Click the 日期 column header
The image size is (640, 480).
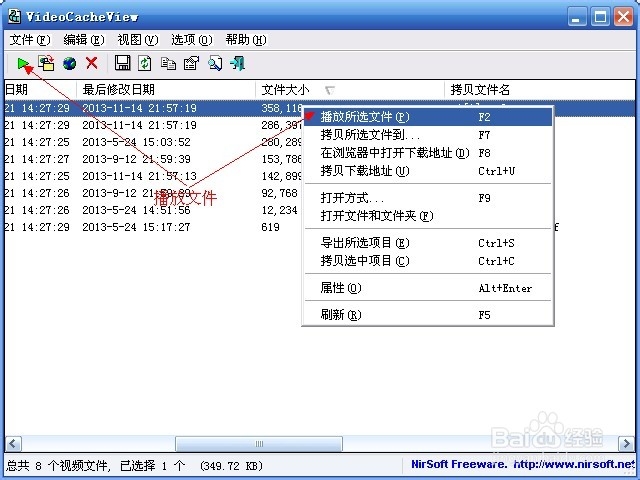(40, 89)
